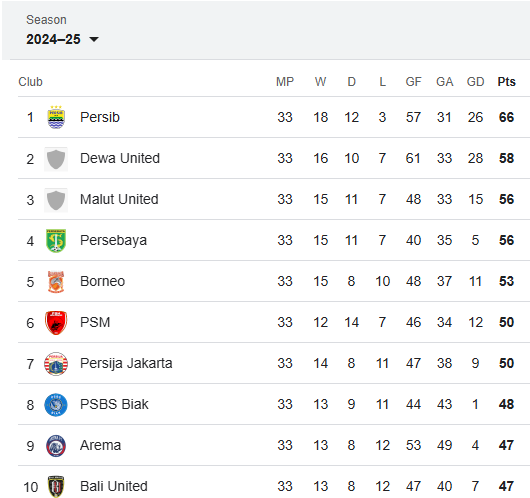Open the Persija Jakarta team name
Screen dimensions: 530x498
pyautogui.click(x=126, y=363)
